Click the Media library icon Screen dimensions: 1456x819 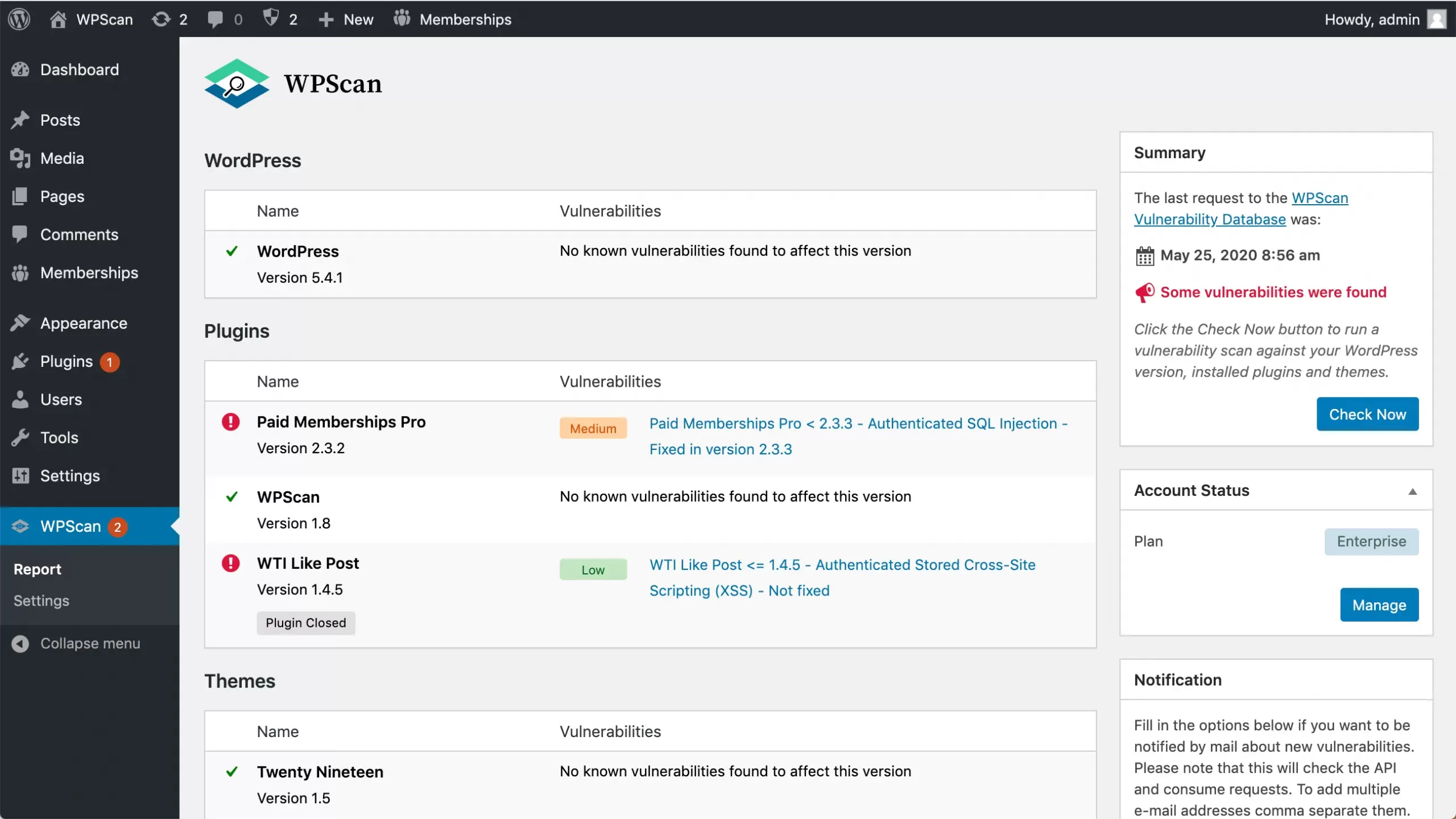click(x=20, y=158)
